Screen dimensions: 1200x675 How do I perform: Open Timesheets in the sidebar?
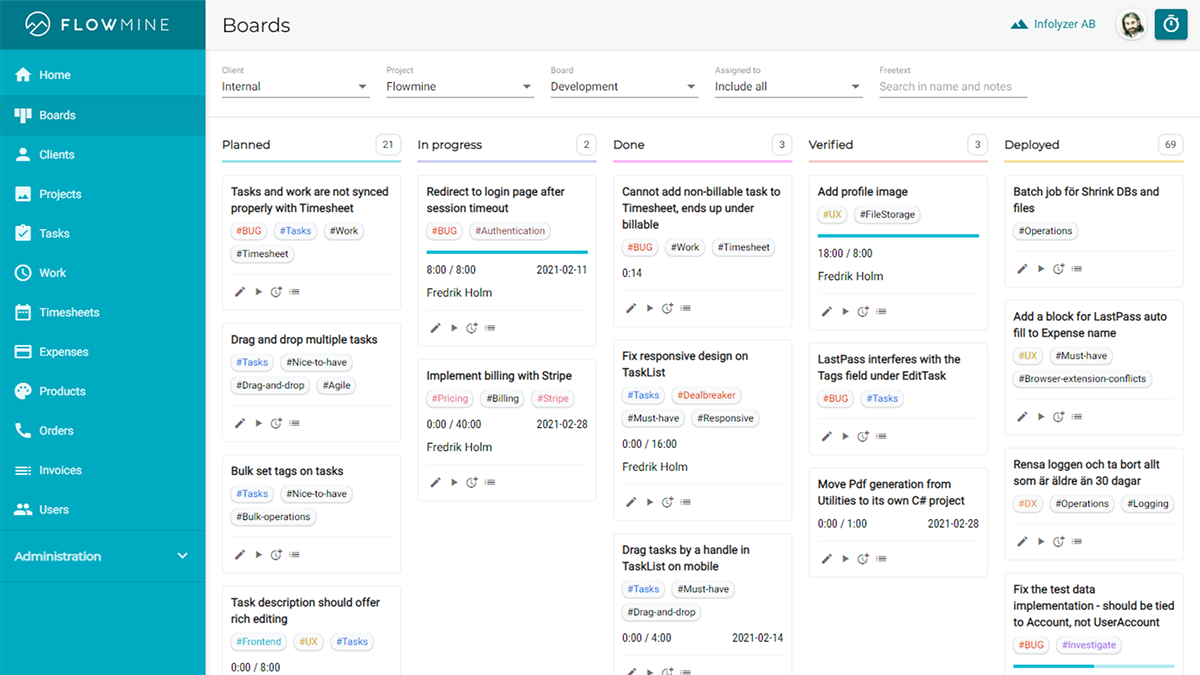click(102, 312)
